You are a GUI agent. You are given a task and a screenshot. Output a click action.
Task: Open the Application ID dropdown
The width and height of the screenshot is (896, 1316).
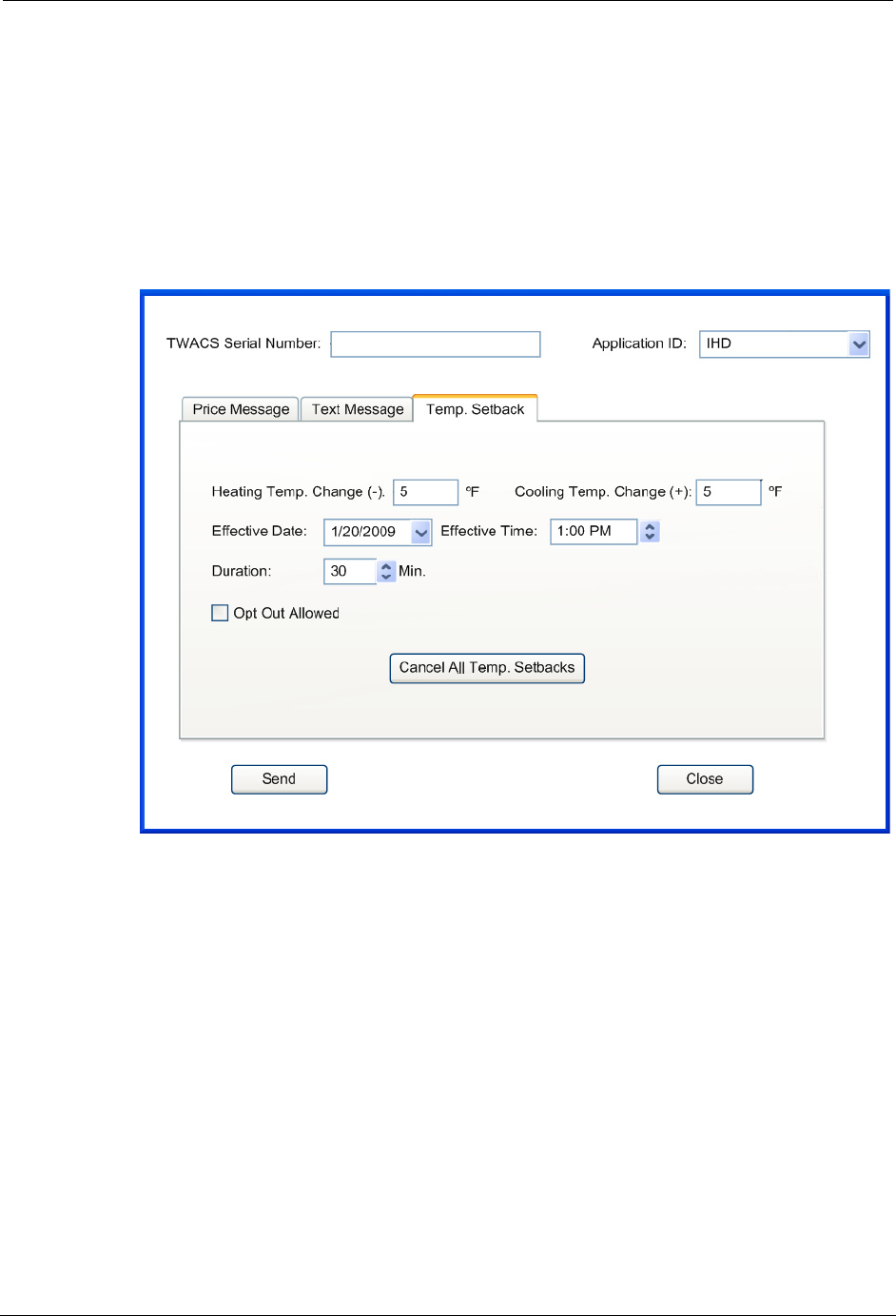coord(859,344)
